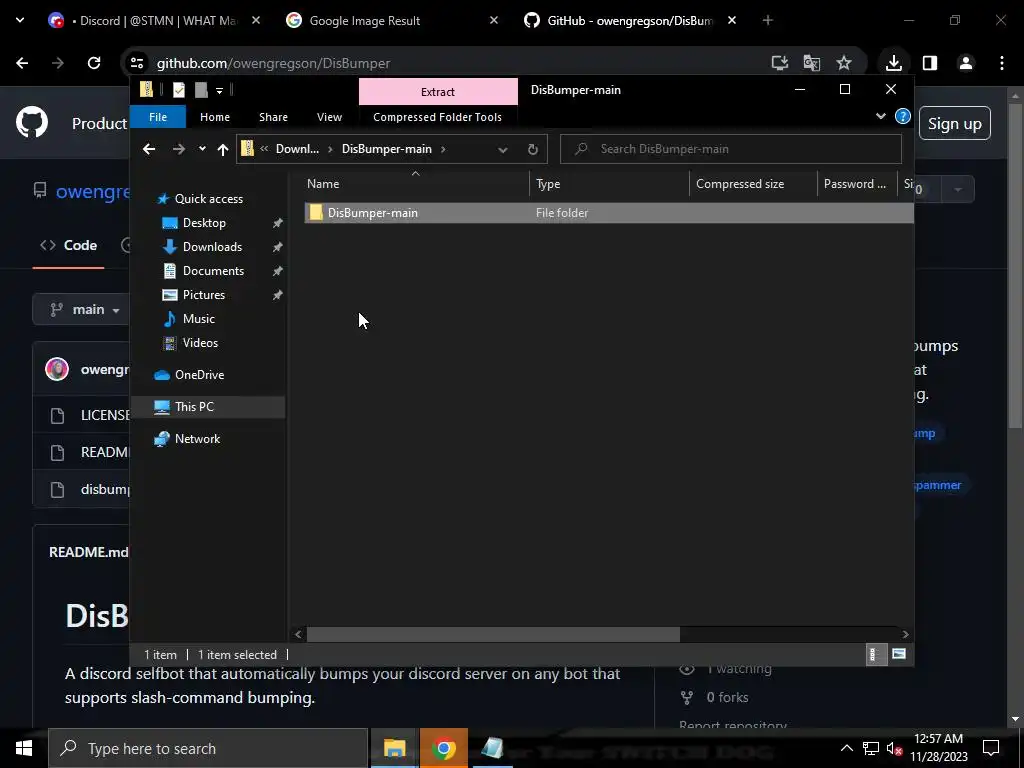Open Customize Quick Access Toolbar dropdown

tap(219, 91)
